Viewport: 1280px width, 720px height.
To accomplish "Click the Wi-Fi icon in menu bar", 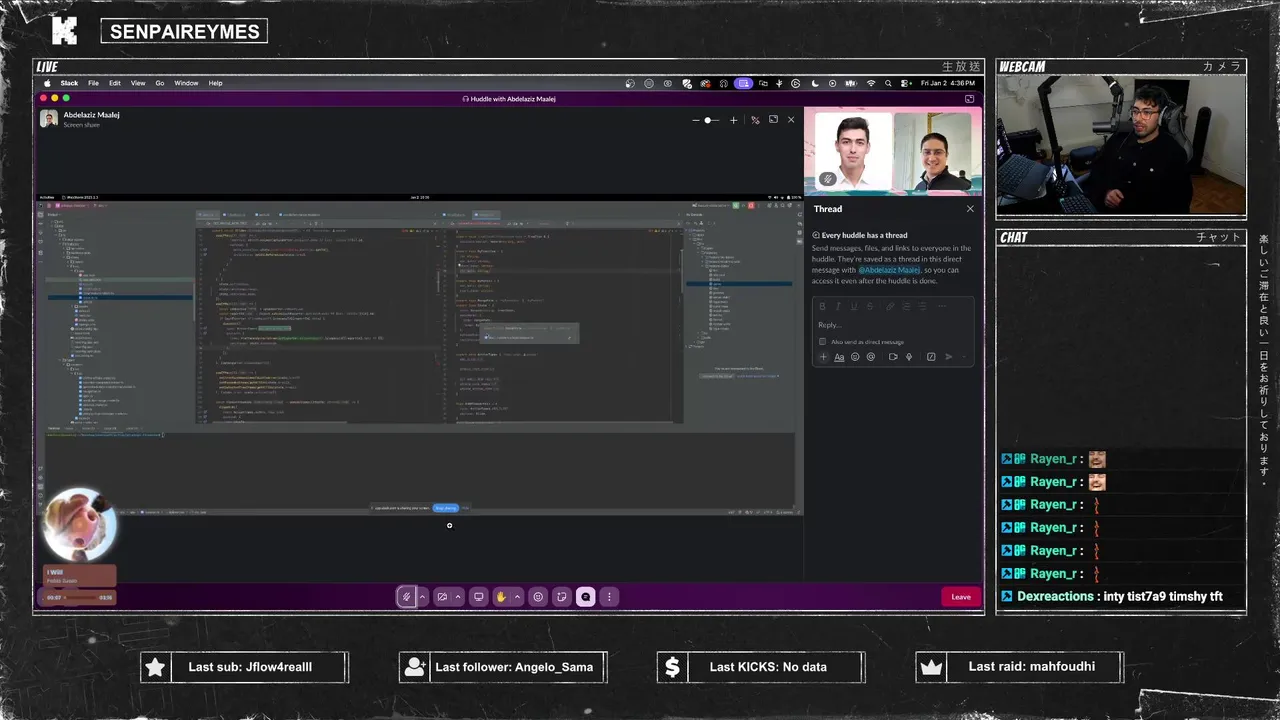I will pyautogui.click(x=871, y=83).
